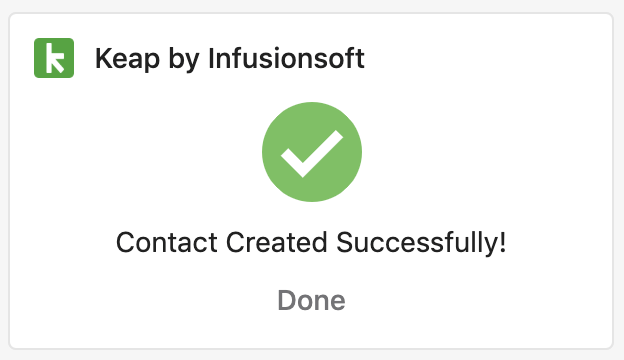
Task: Click the capital 'C' in Created
Action: (235, 242)
